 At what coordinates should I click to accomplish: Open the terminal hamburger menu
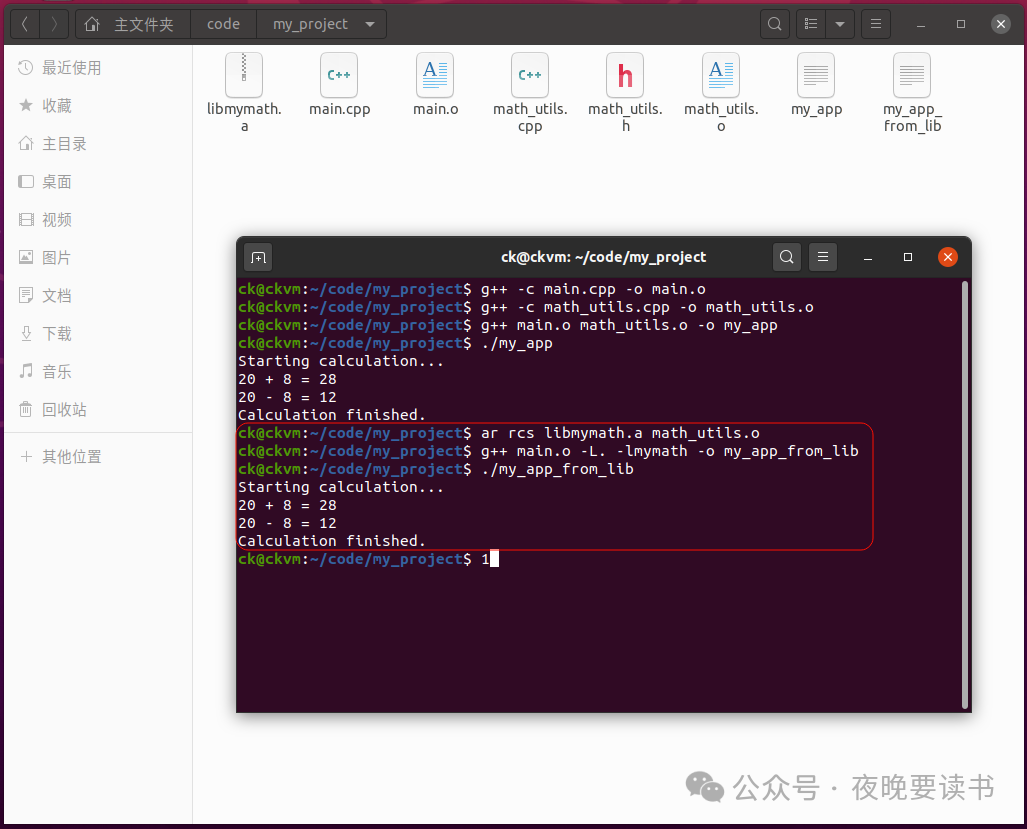pyautogui.click(x=823, y=257)
